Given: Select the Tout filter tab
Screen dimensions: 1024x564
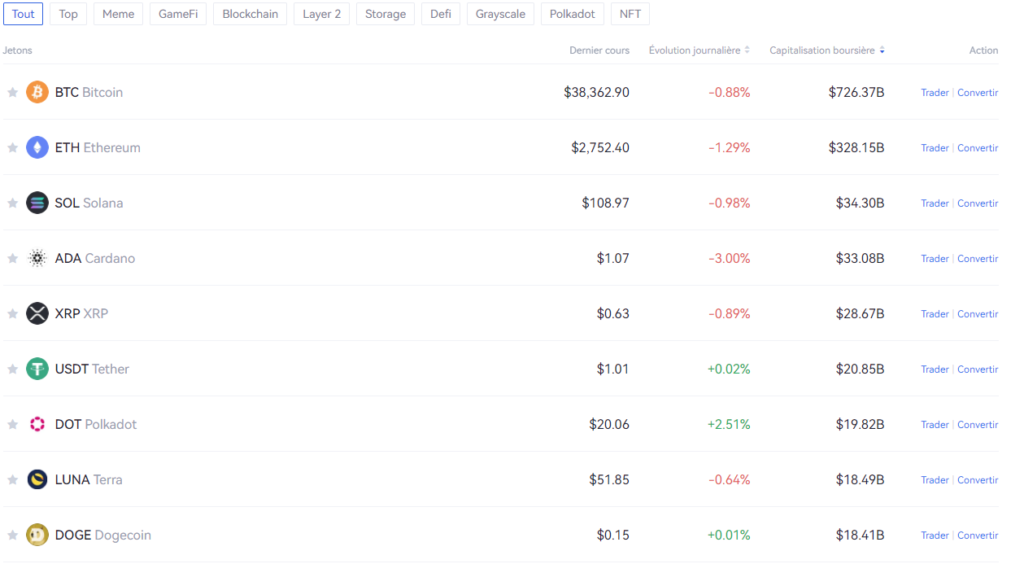Looking at the screenshot, I should coord(23,14).
